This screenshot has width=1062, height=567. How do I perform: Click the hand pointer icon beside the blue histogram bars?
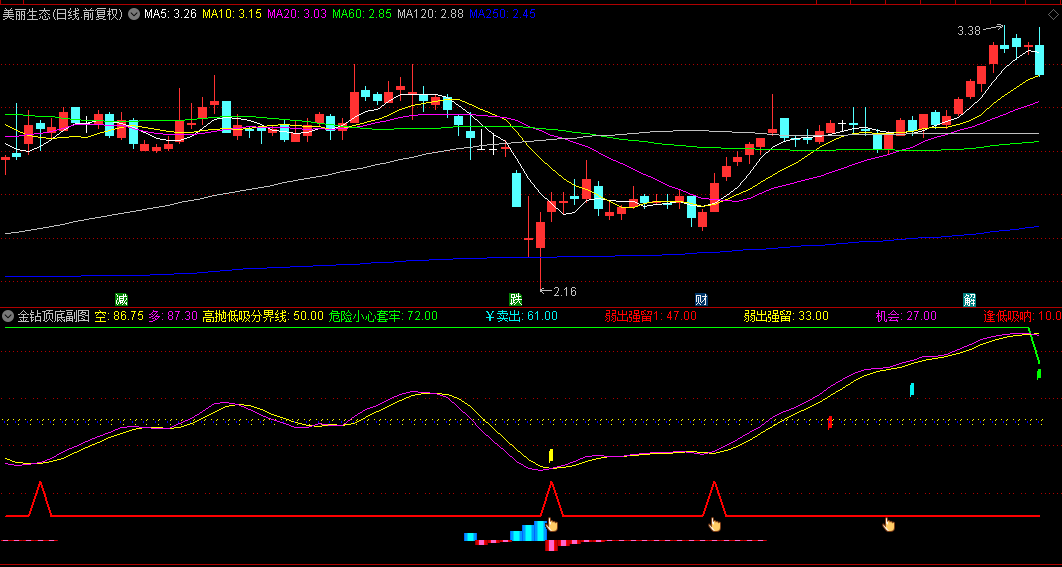551,524
